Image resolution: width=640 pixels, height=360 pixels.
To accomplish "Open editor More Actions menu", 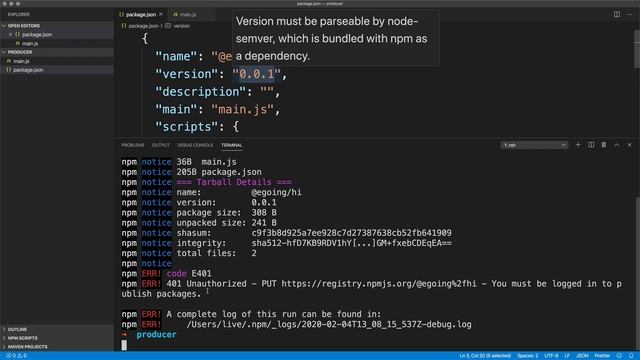I will 629,14.
